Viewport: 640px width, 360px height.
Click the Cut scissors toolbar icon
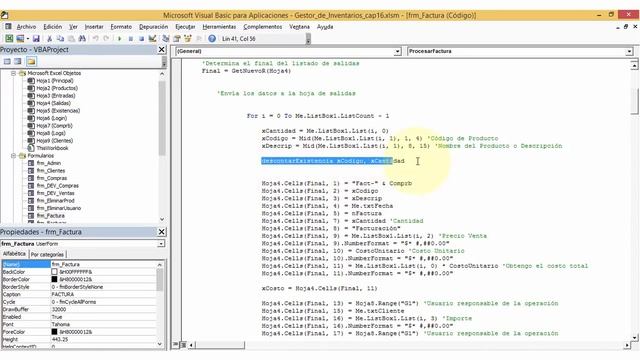click(x=49, y=38)
